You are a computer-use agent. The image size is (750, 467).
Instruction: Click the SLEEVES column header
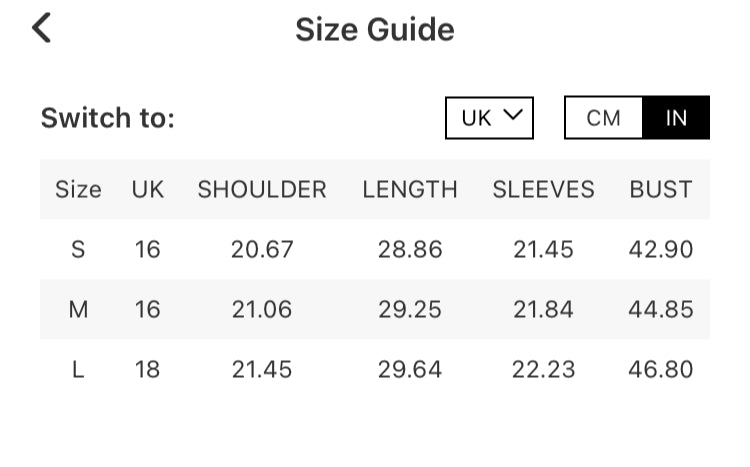click(x=543, y=189)
